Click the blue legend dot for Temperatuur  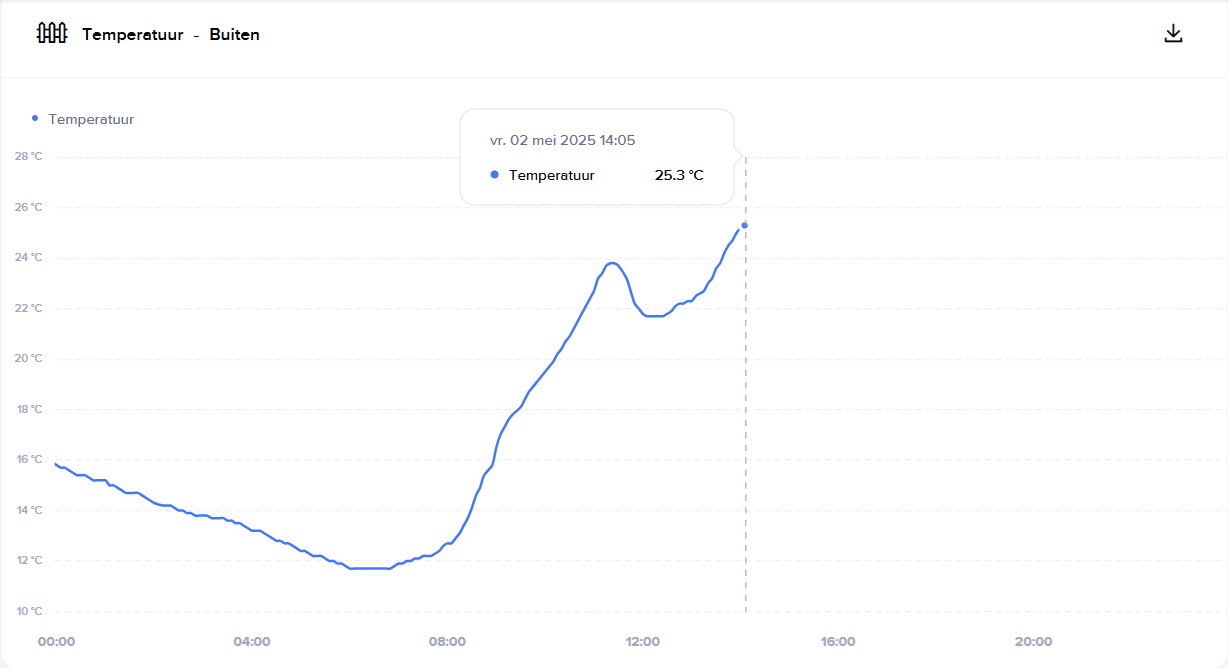(x=35, y=118)
